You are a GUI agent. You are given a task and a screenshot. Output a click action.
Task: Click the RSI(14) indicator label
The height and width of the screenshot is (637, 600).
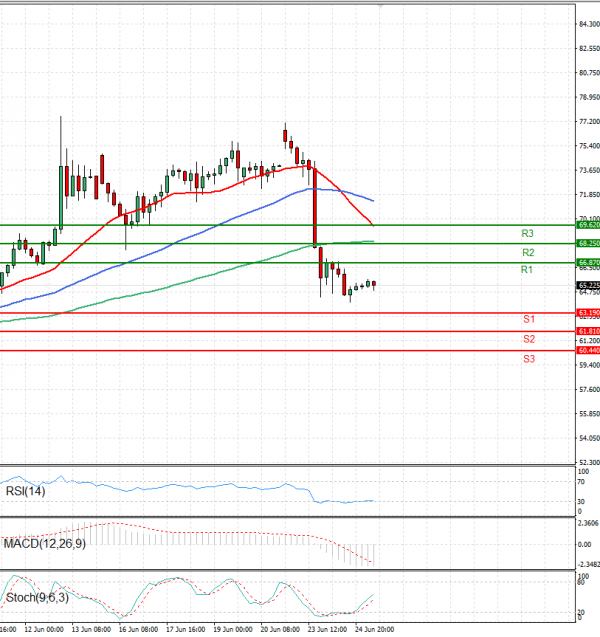(x=25, y=491)
